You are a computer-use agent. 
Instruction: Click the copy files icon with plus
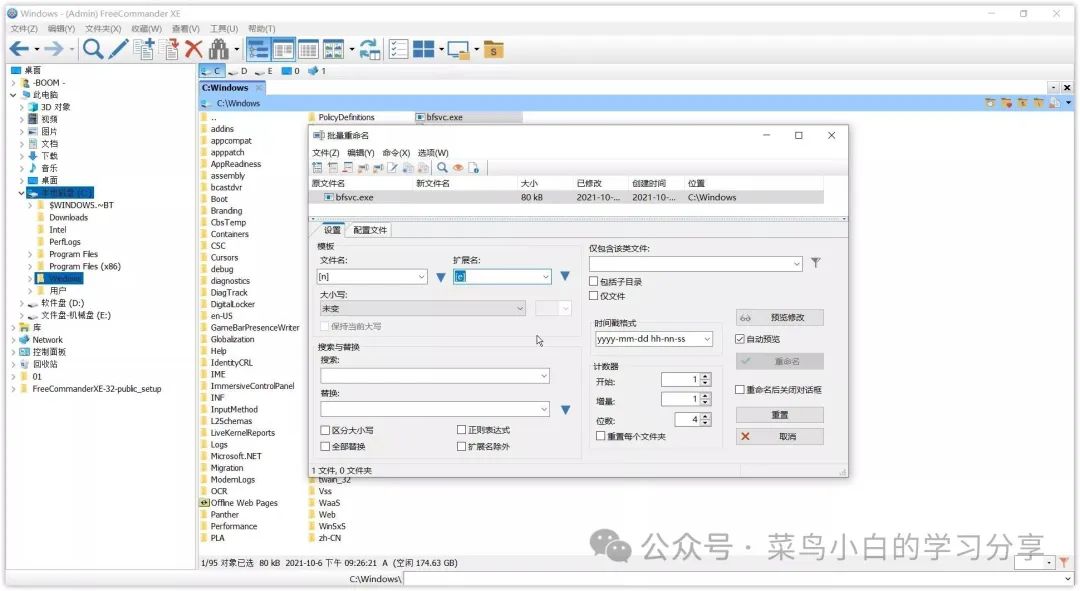(x=144, y=49)
